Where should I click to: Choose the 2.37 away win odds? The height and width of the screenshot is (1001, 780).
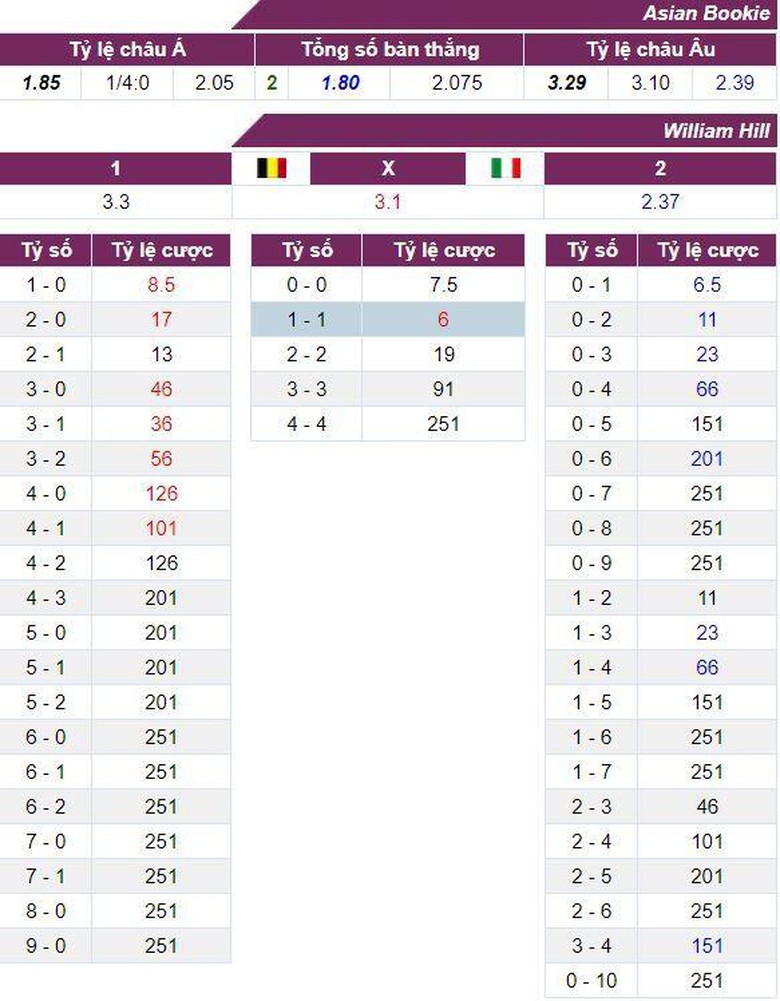(x=660, y=202)
